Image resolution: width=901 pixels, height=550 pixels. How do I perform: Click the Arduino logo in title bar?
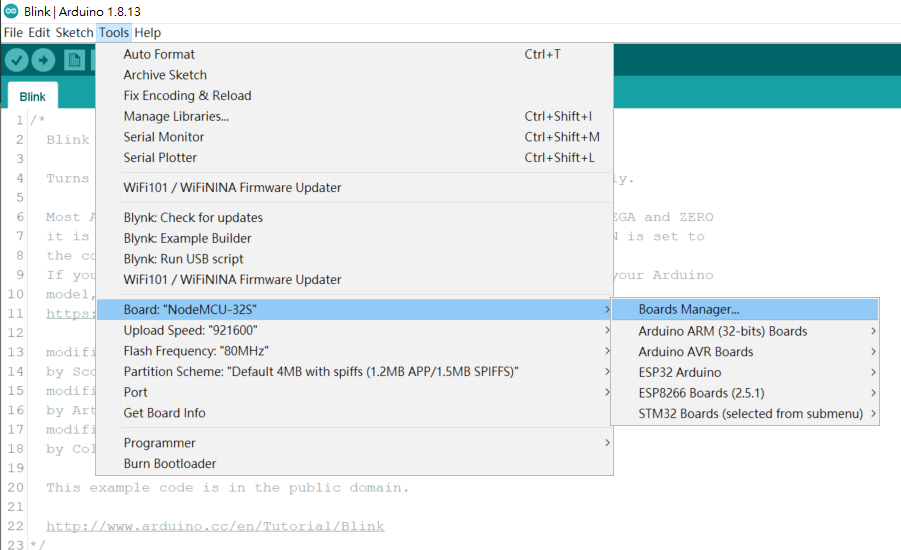pos(11,11)
